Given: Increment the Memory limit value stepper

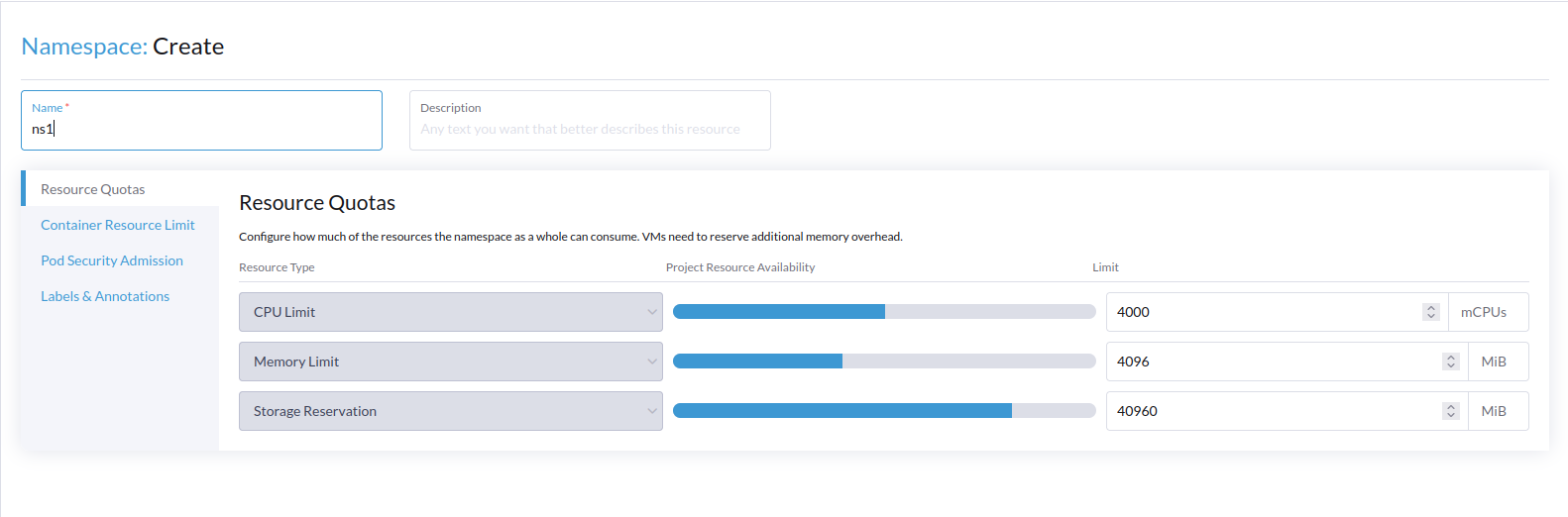Looking at the screenshot, I should click(1450, 358).
